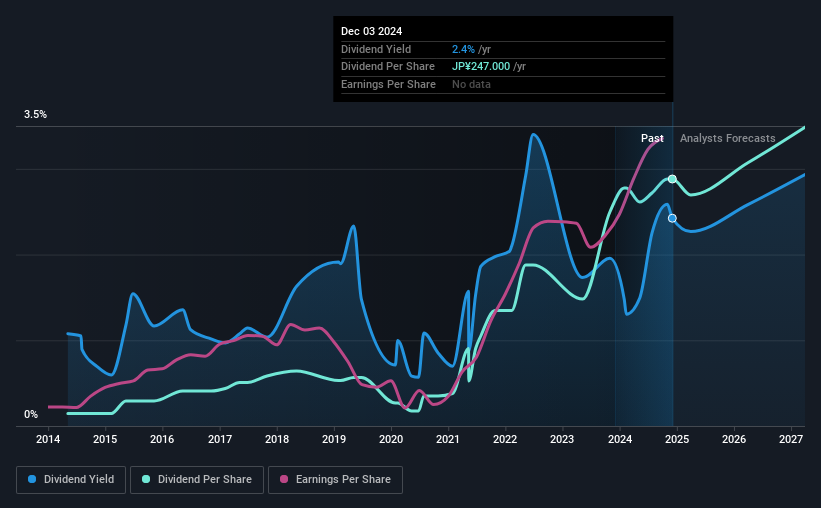
Task: Click the tooltip value 'JP¥247.000'
Action: 481,67
